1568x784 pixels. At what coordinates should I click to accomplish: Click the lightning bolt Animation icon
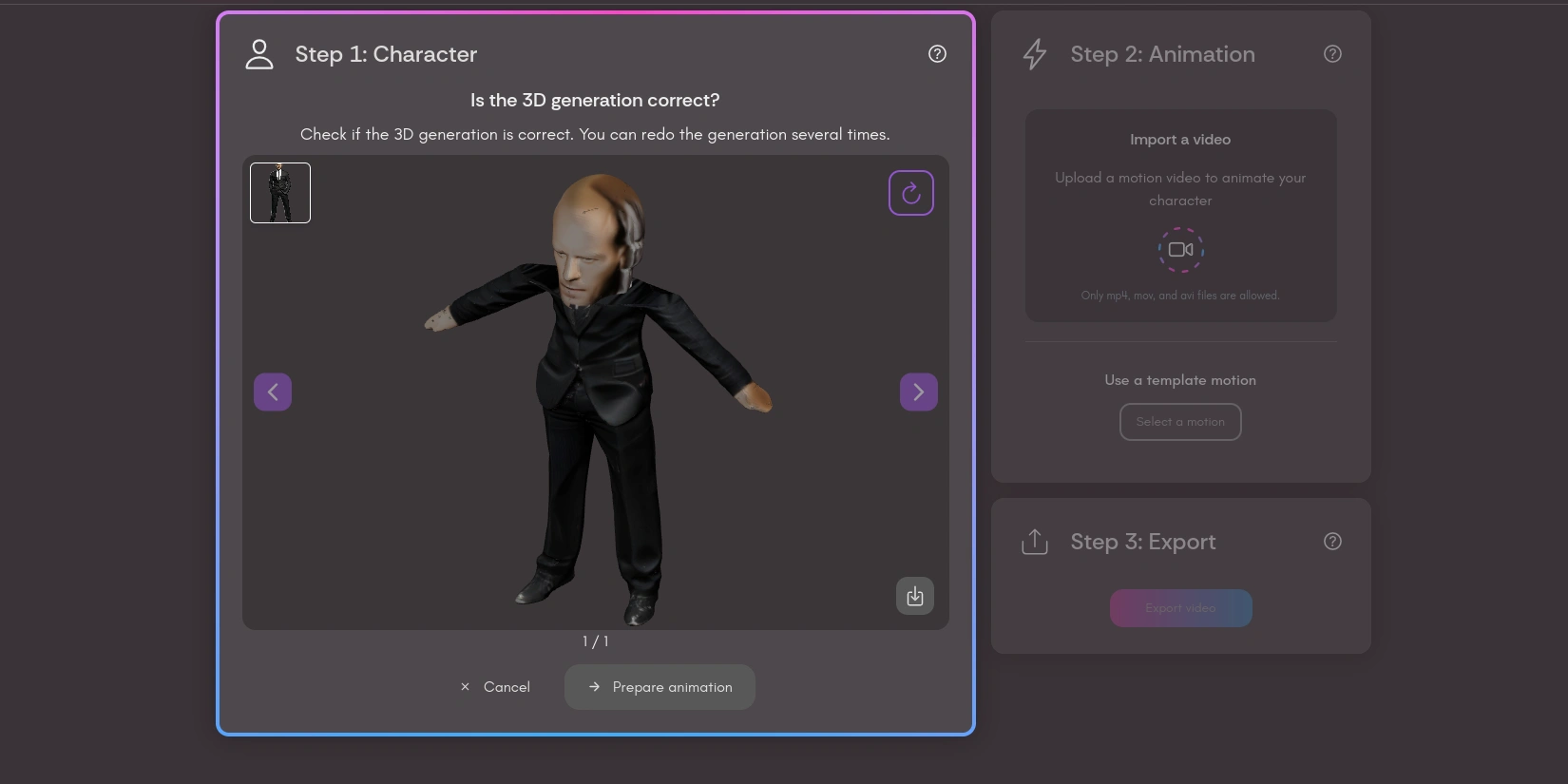1035,54
